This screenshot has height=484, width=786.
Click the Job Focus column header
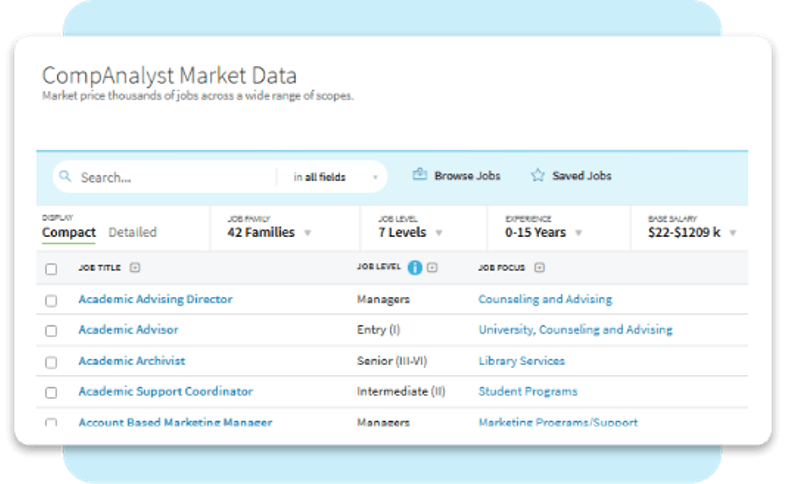(x=501, y=268)
